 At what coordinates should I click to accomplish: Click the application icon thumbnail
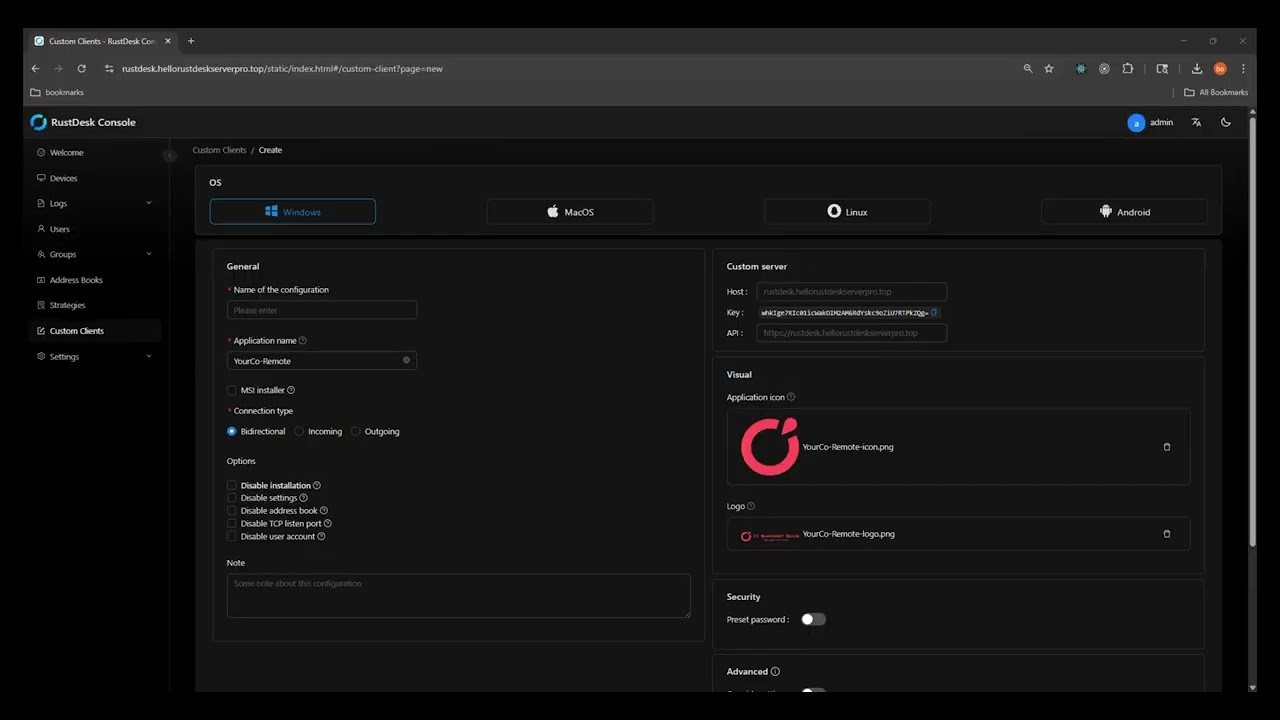point(770,447)
